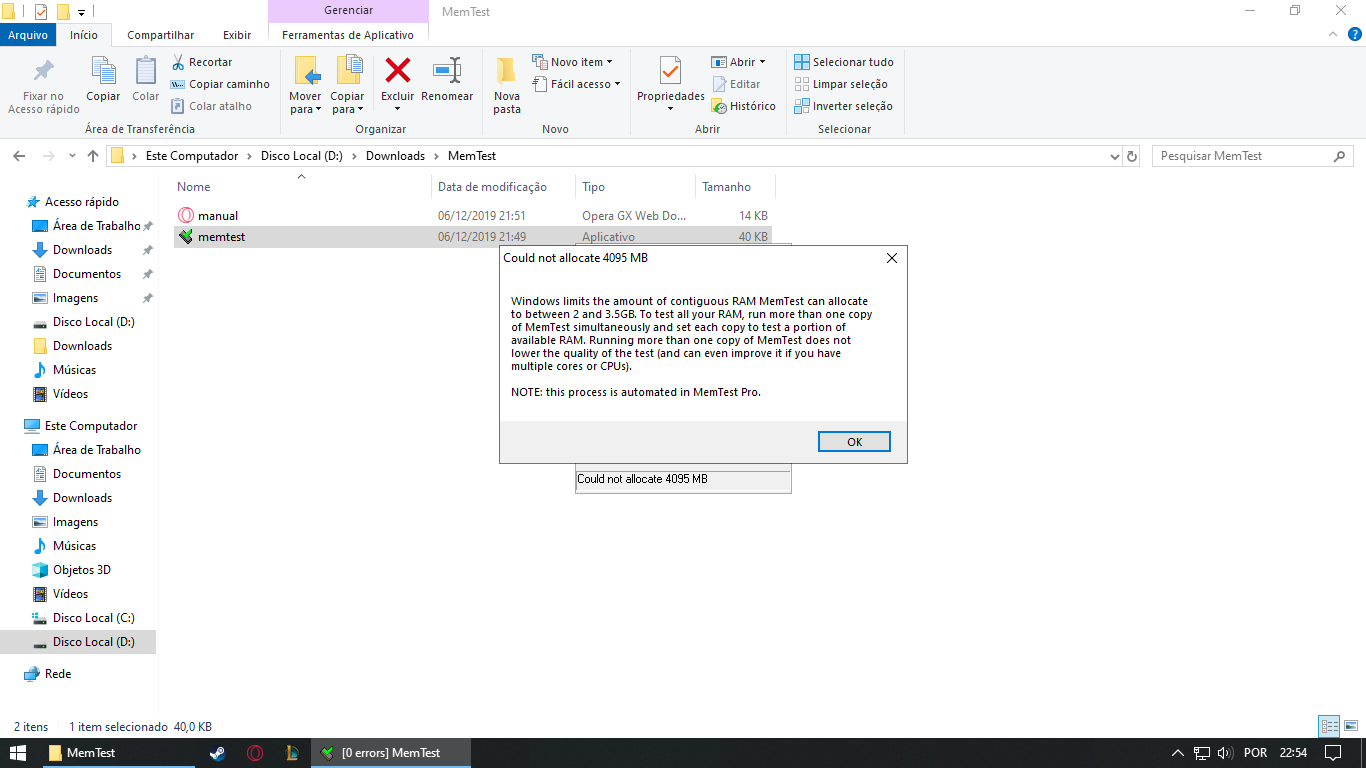Click the Opera GX taskbar icon

pyautogui.click(x=255, y=753)
